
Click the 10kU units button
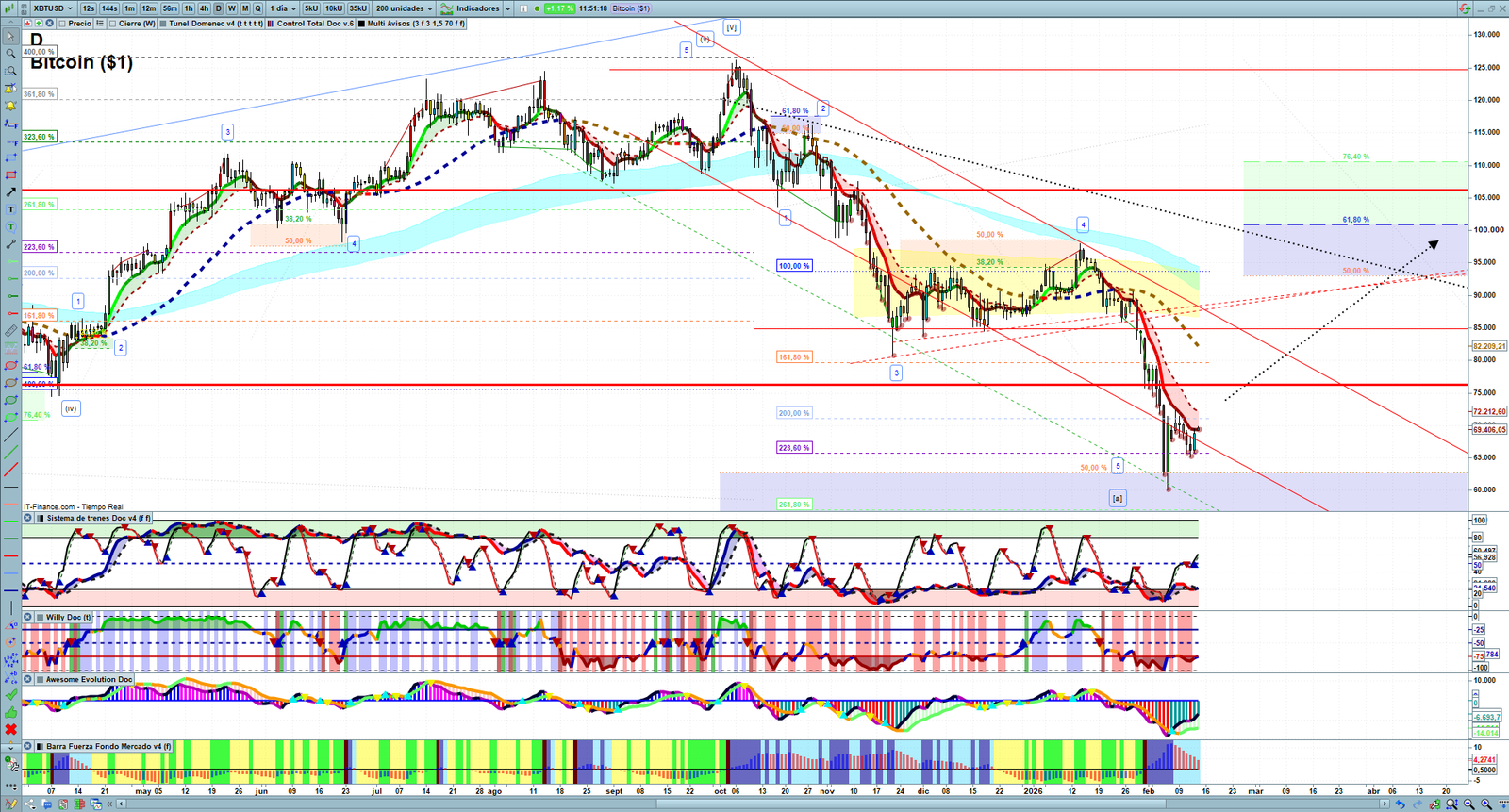click(334, 8)
